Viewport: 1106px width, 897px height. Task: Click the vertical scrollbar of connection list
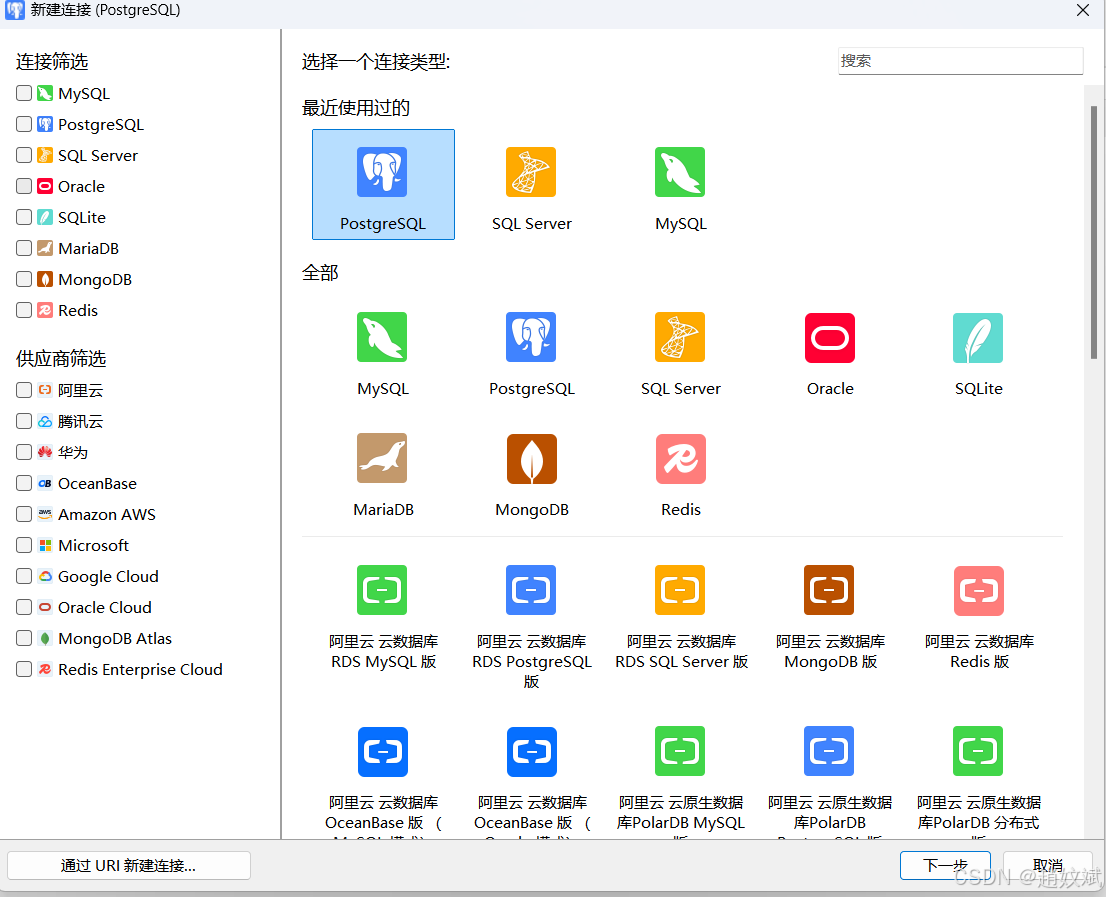click(x=1094, y=233)
